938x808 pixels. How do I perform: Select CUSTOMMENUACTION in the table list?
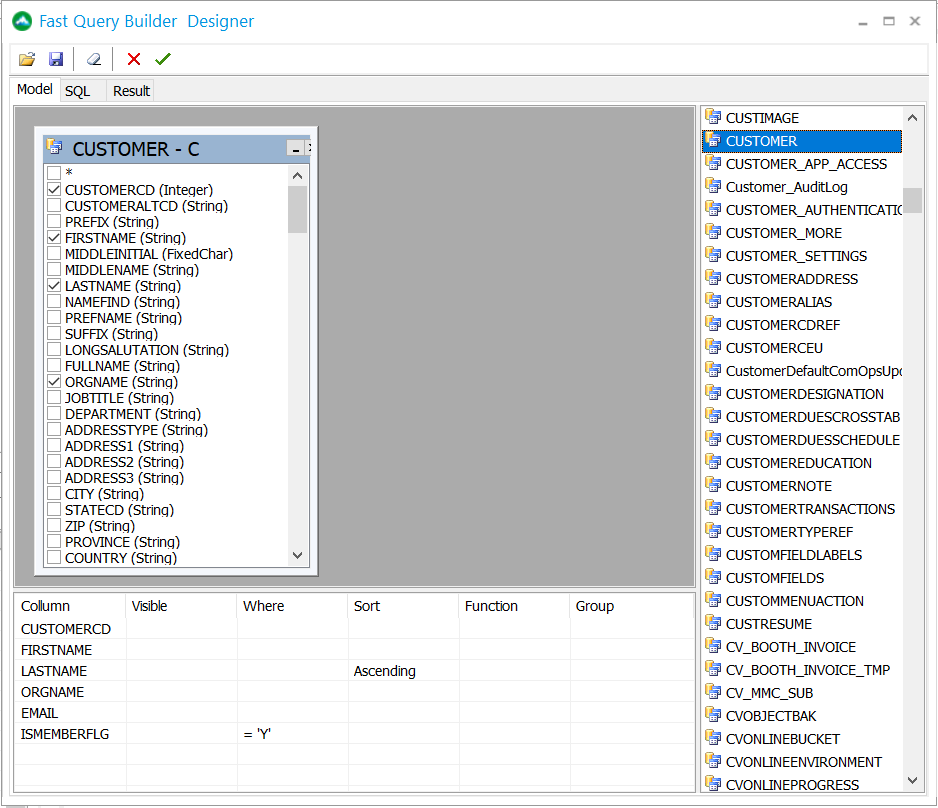click(x=802, y=601)
